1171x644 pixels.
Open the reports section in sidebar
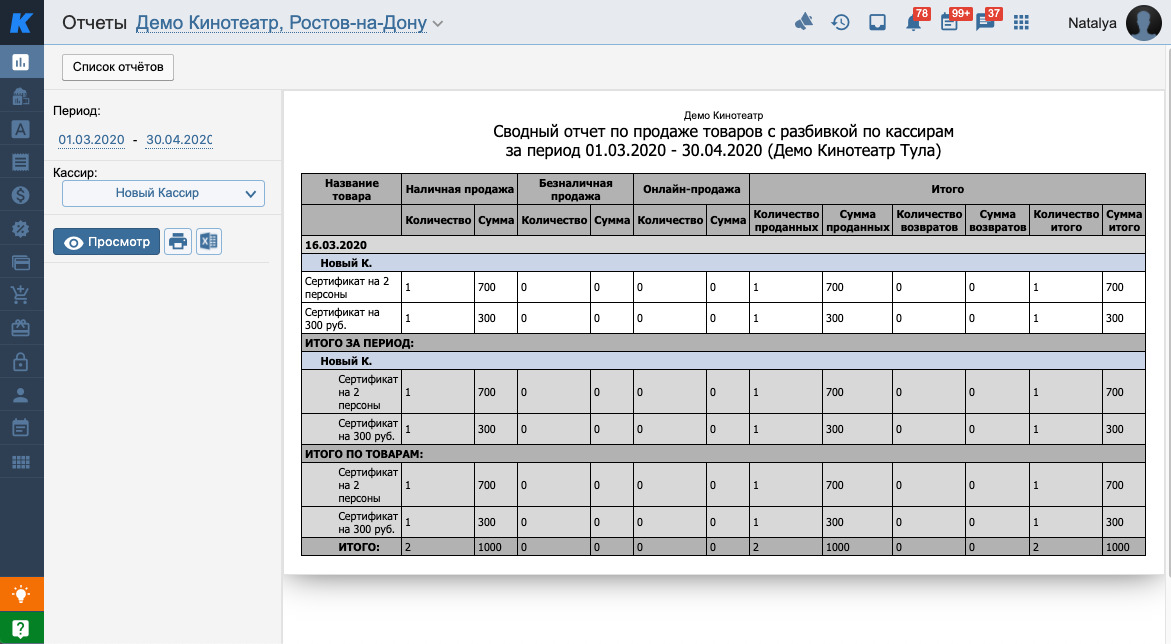[21, 62]
